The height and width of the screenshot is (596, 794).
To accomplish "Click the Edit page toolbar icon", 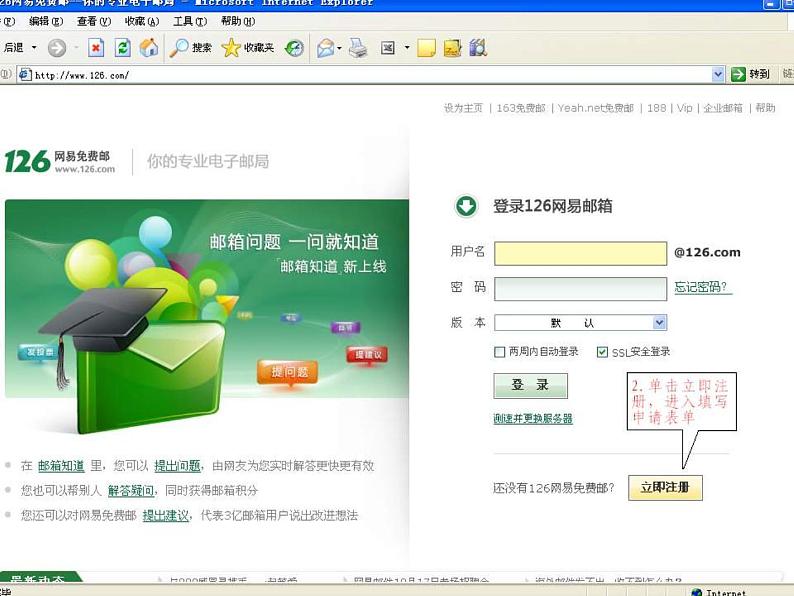I will pos(387,48).
